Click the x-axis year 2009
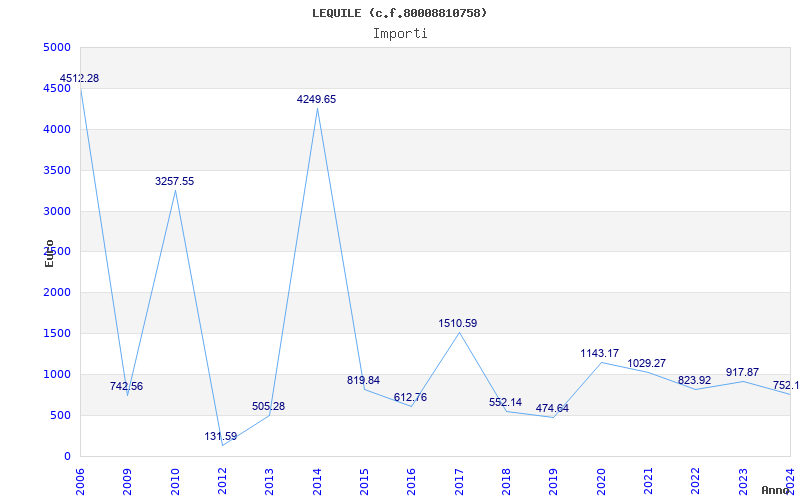The height and width of the screenshot is (500, 800). pos(127,482)
